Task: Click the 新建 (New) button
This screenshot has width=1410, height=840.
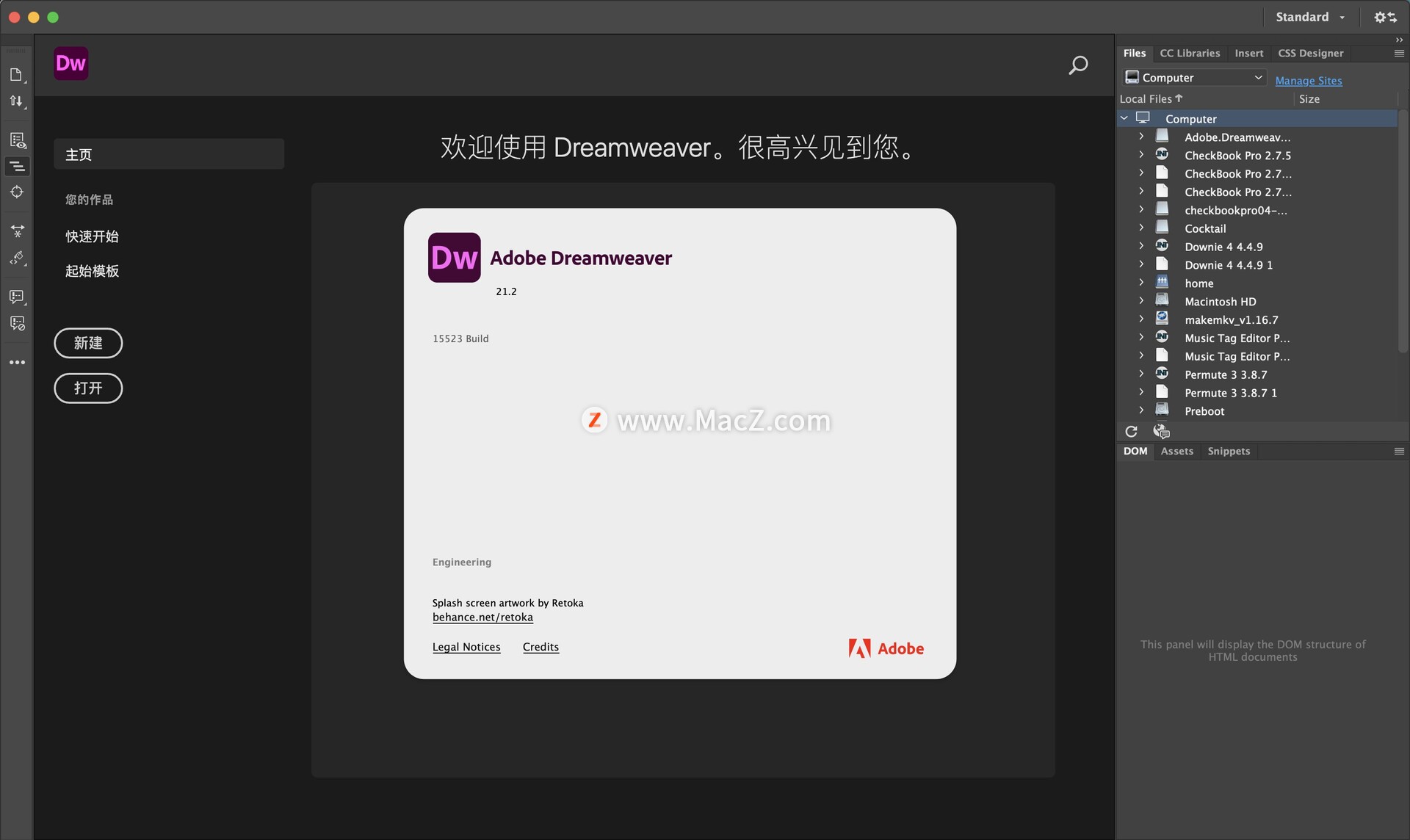Action: (x=88, y=343)
